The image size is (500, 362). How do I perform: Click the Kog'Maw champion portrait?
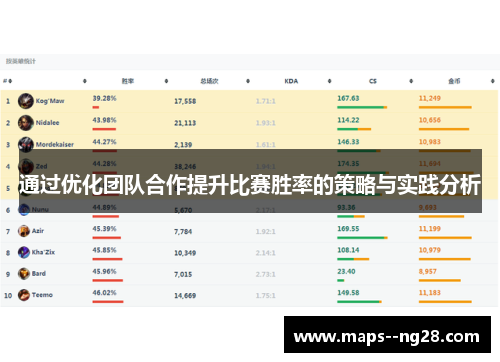point(26,101)
